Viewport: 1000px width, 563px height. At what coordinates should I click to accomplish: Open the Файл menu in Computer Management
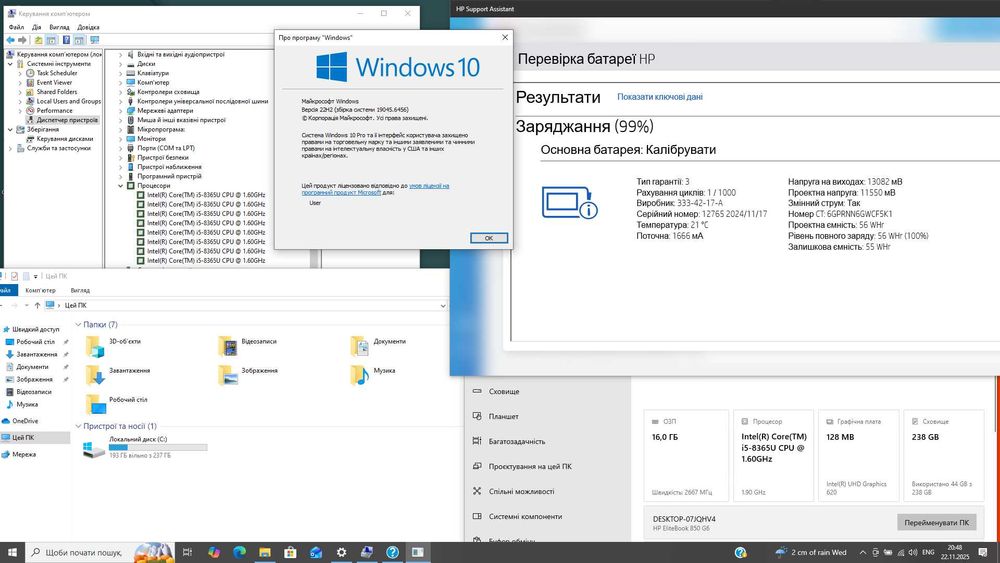coord(16,27)
